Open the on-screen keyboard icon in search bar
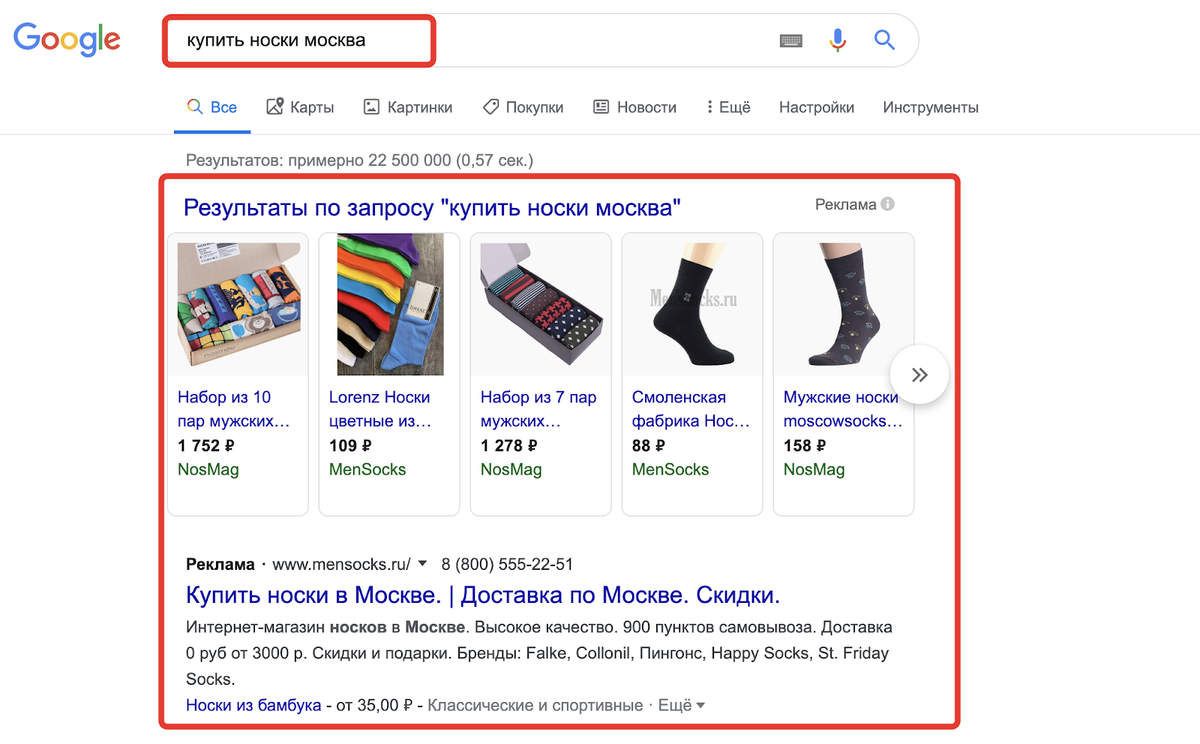This screenshot has width=1200, height=744. point(791,41)
